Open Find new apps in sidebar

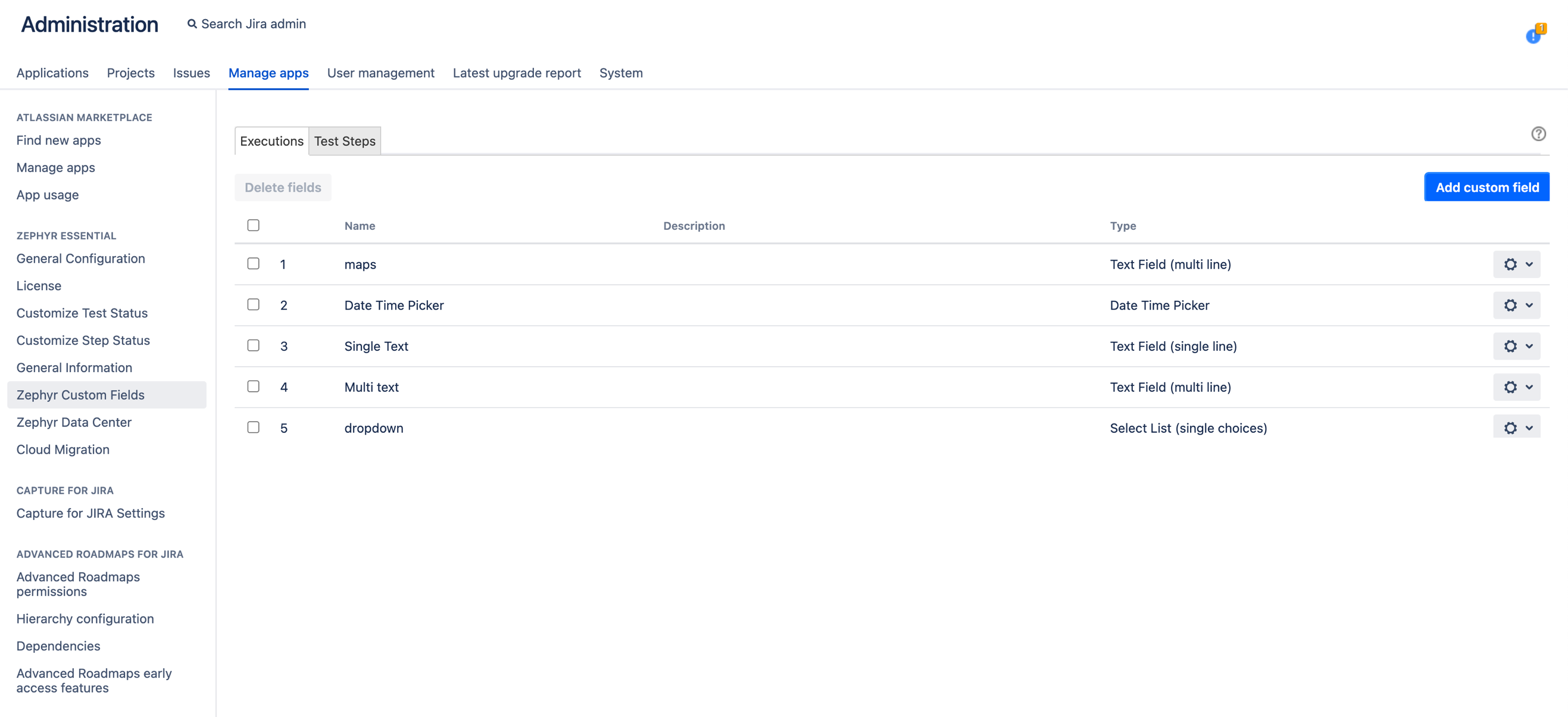click(58, 140)
